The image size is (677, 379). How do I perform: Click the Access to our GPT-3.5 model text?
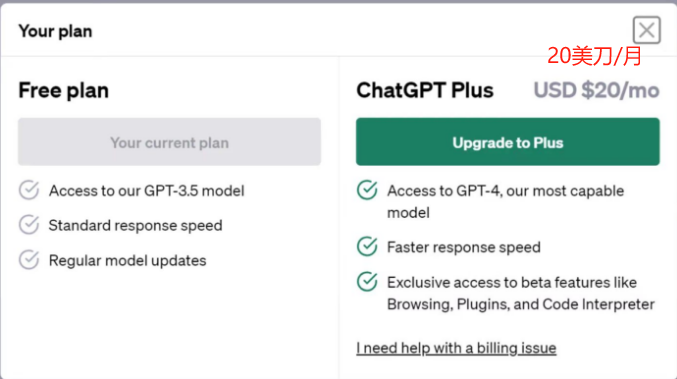point(146,190)
